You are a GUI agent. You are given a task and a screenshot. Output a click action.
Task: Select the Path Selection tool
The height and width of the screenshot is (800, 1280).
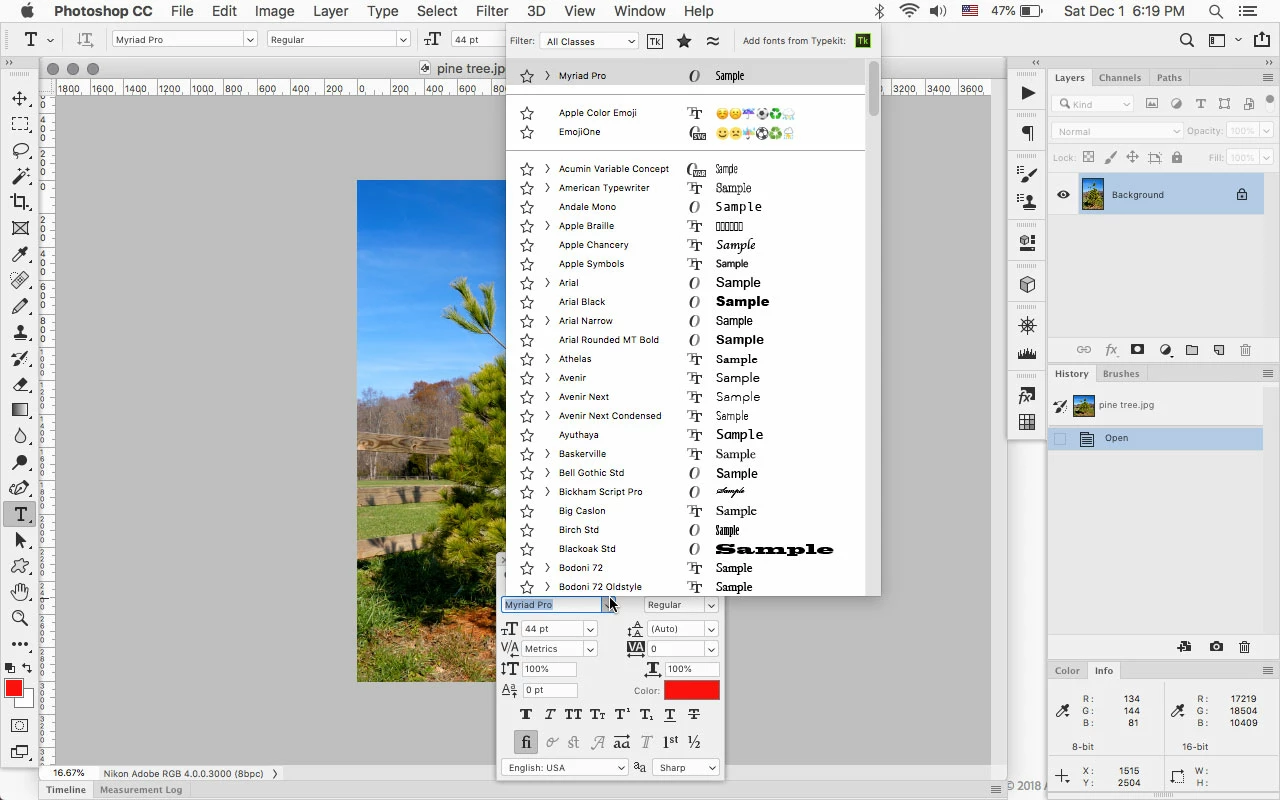point(20,540)
